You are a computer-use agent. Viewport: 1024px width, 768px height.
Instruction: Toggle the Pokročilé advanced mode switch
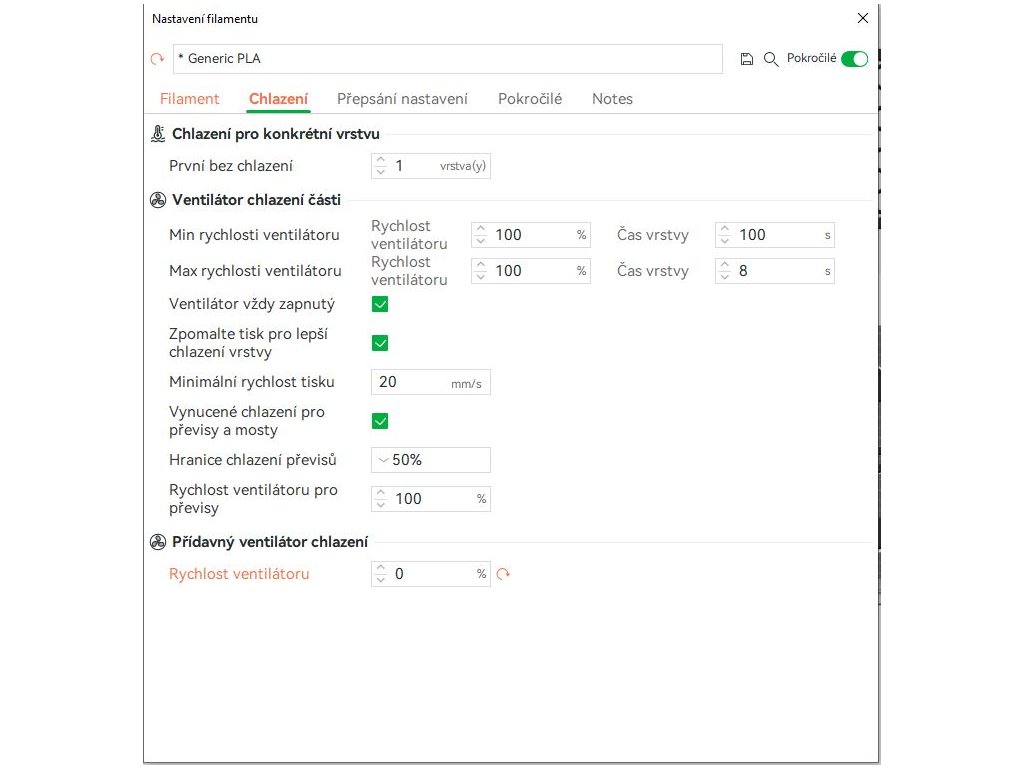click(x=854, y=59)
